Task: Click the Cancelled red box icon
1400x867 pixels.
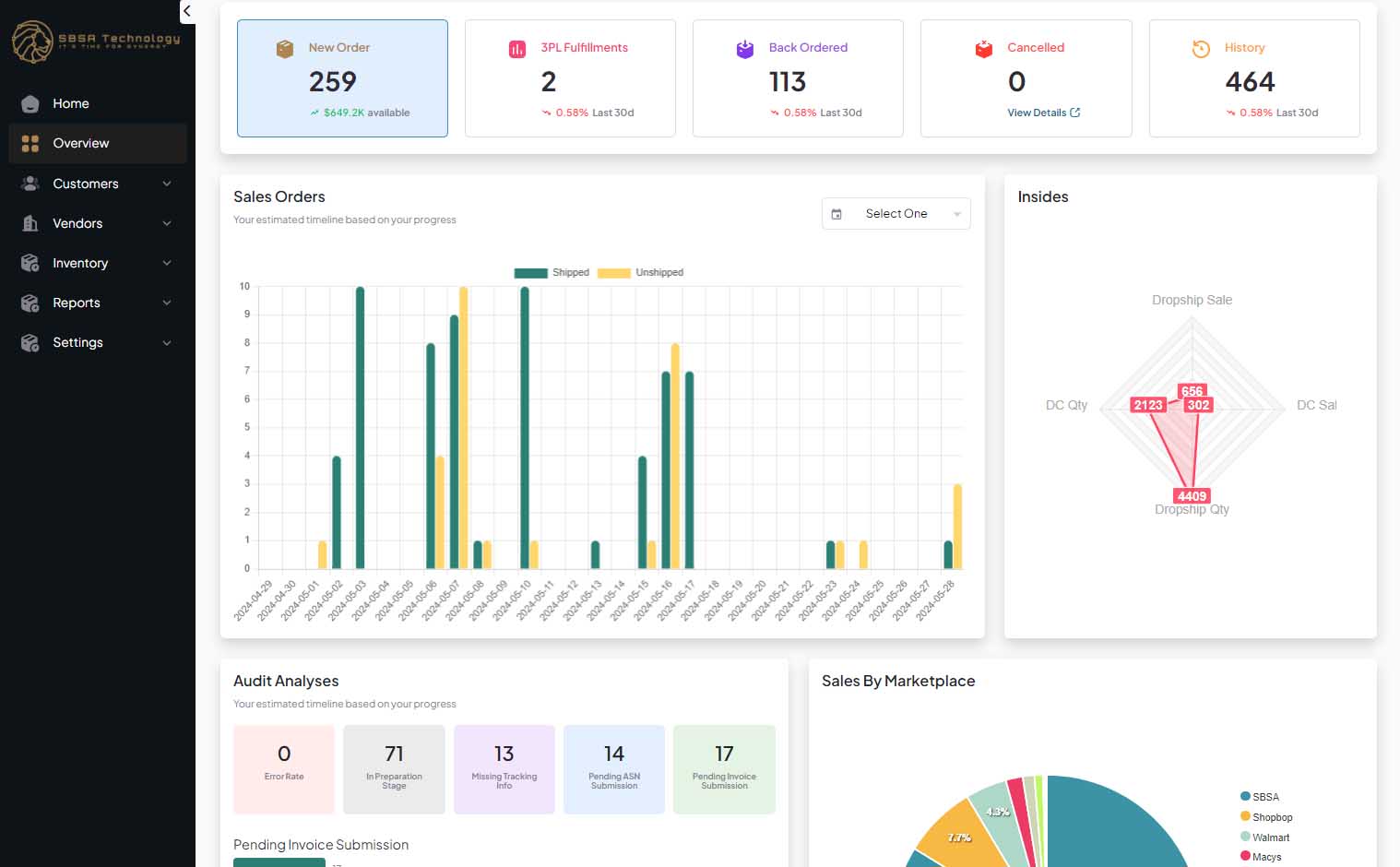Action: [984, 49]
